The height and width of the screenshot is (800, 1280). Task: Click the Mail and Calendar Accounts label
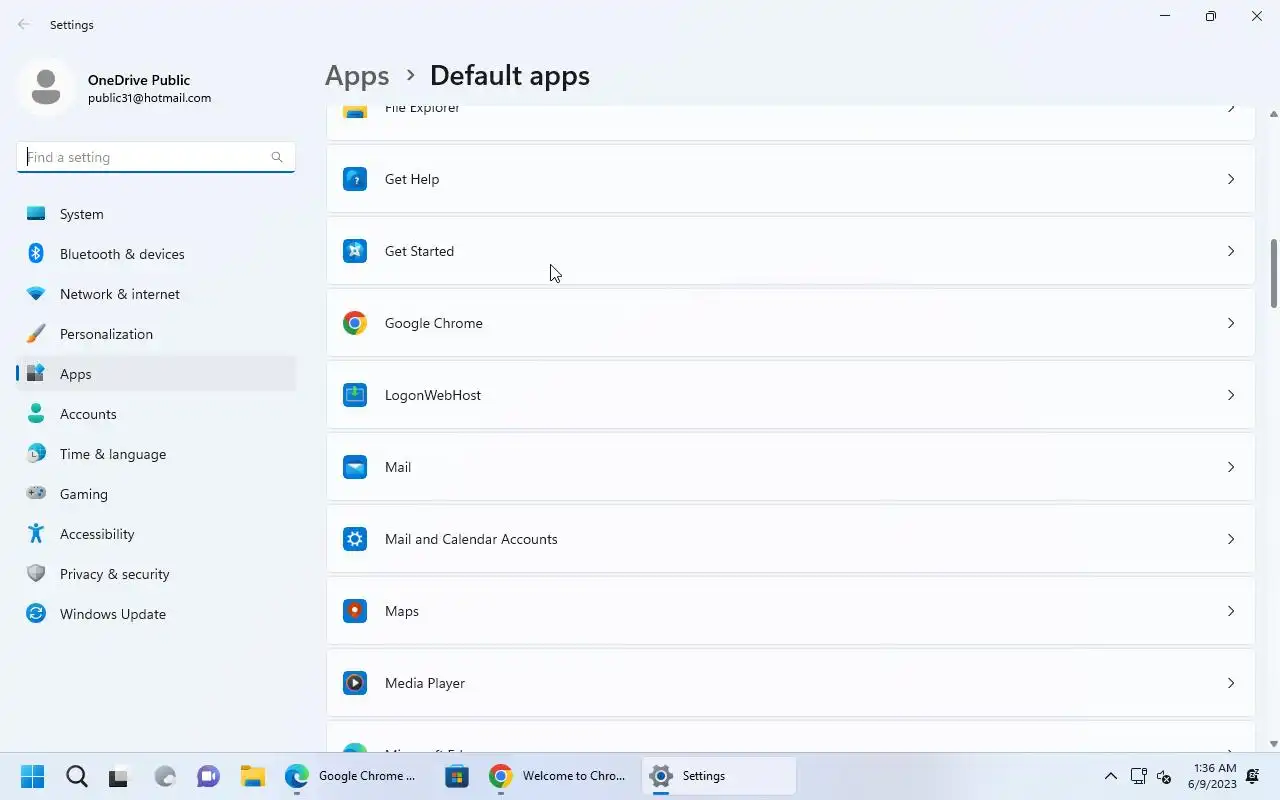pos(471,539)
